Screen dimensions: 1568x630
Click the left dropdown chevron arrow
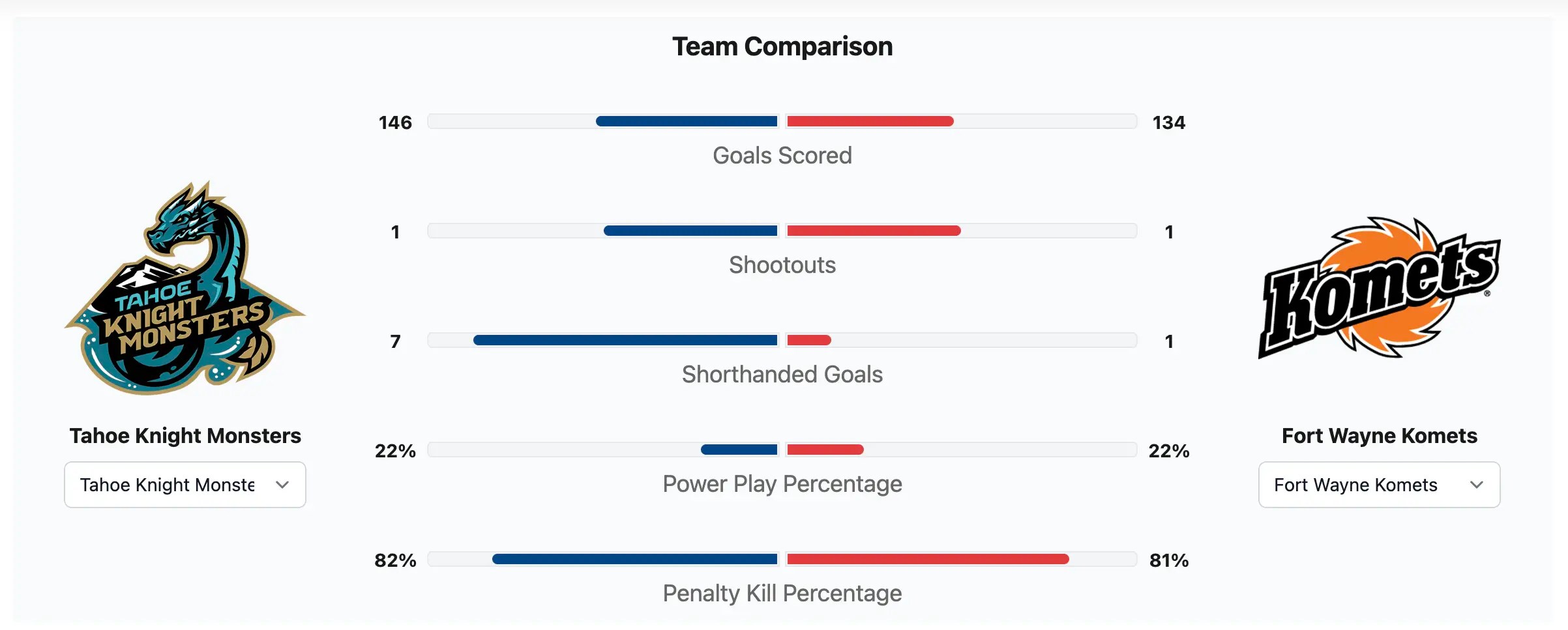tap(282, 485)
